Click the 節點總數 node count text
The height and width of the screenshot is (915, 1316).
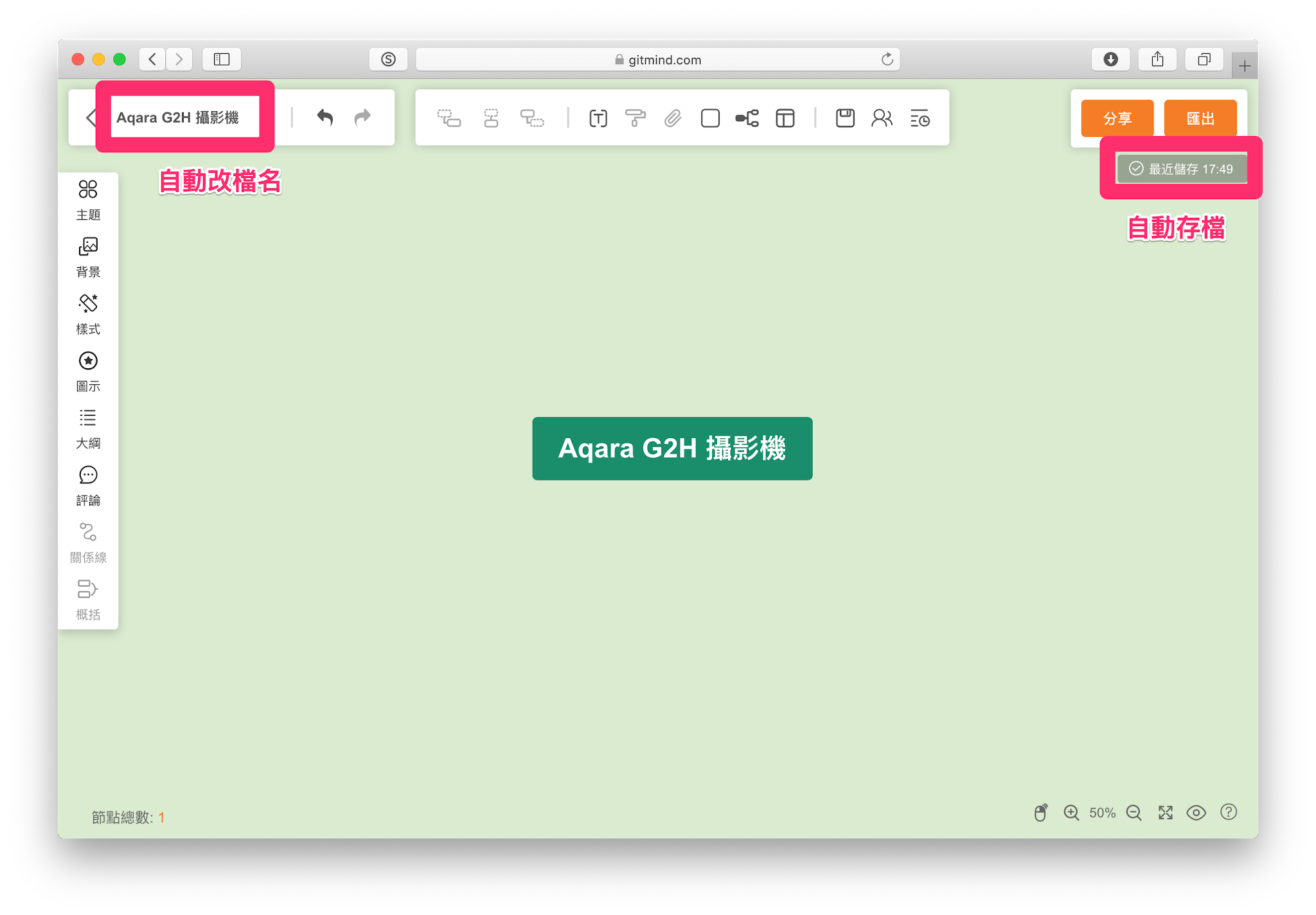[x=128, y=817]
